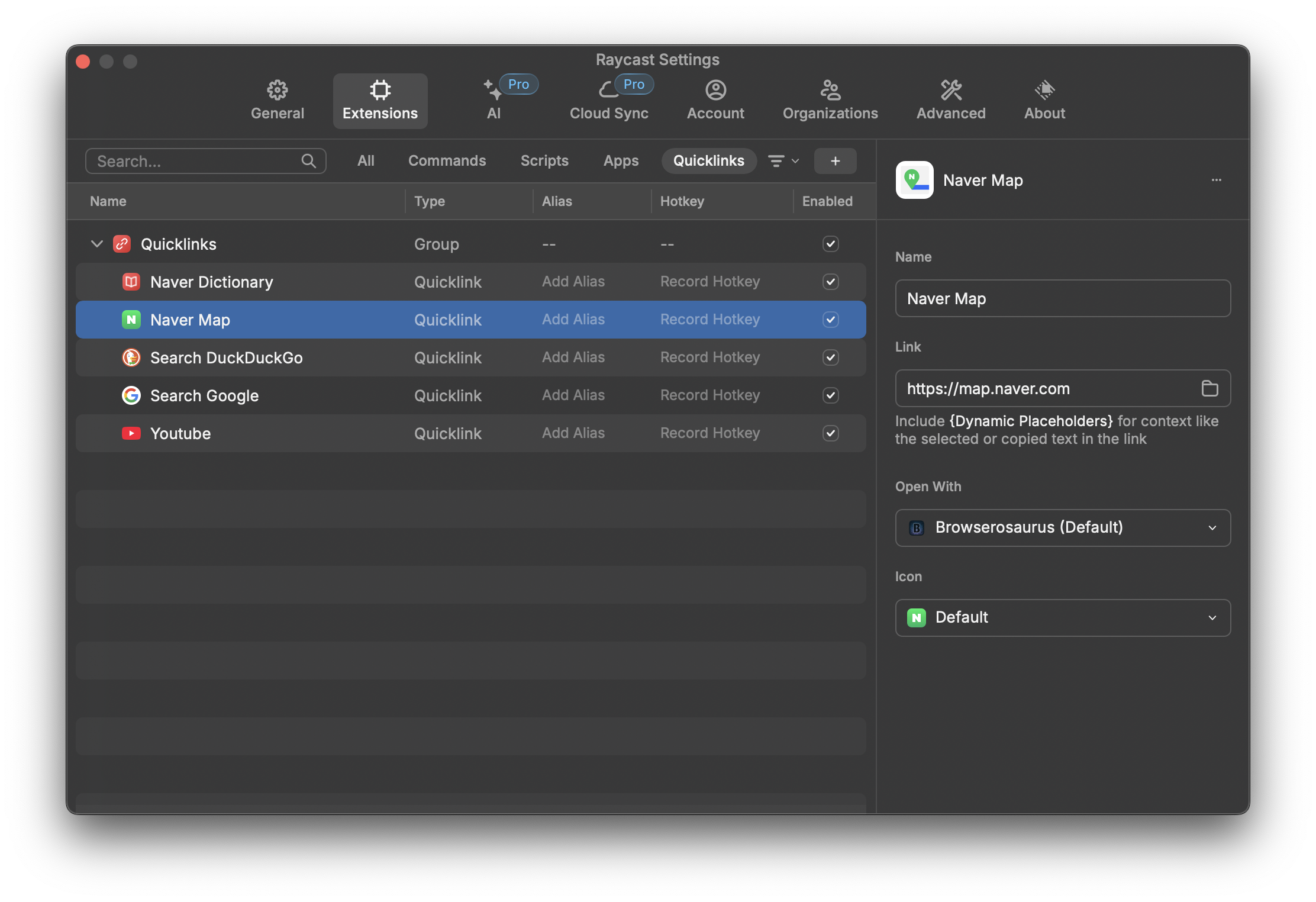
Task: Select the Search DuckDuckGo row
Action: coord(470,357)
